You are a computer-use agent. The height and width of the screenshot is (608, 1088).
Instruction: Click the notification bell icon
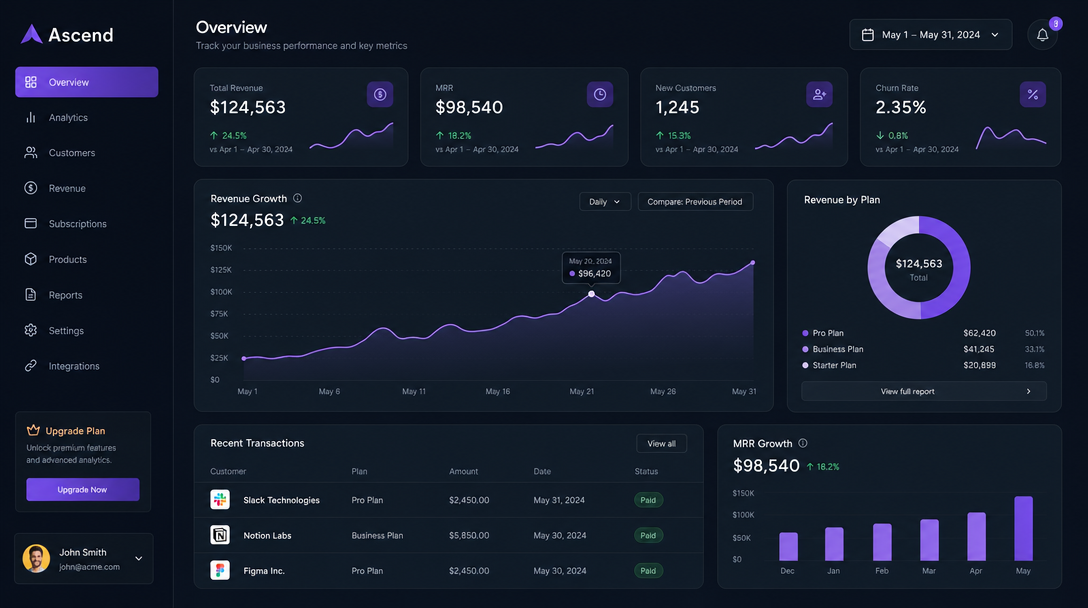tap(1041, 33)
